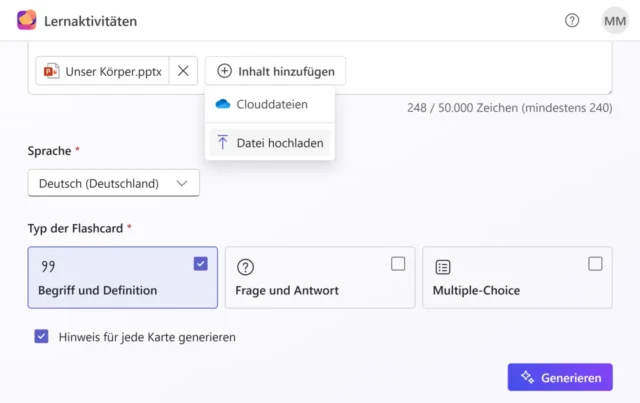Check the Frage und Antwort checkbox
This screenshot has height=403, width=640.
click(398, 264)
